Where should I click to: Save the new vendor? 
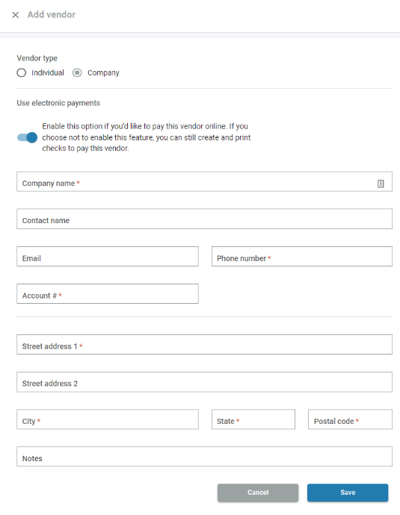click(x=348, y=493)
